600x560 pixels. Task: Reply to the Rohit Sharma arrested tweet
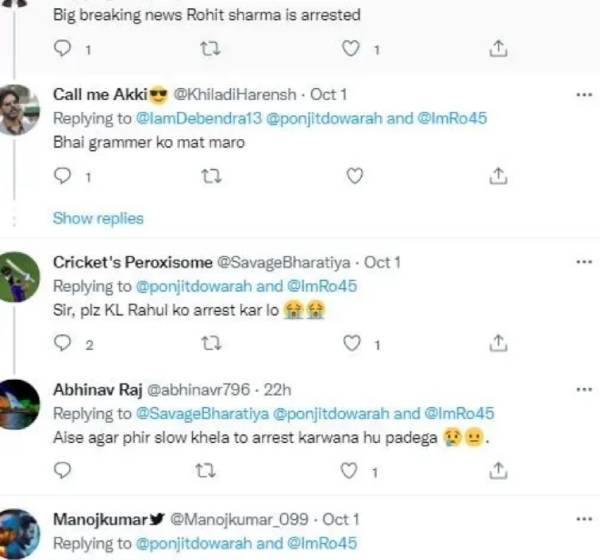[63, 48]
